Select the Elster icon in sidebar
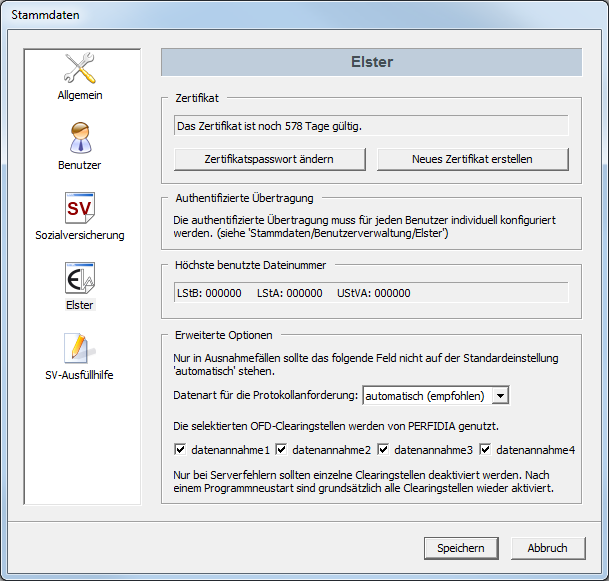The image size is (609, 581). pos(80,278)
